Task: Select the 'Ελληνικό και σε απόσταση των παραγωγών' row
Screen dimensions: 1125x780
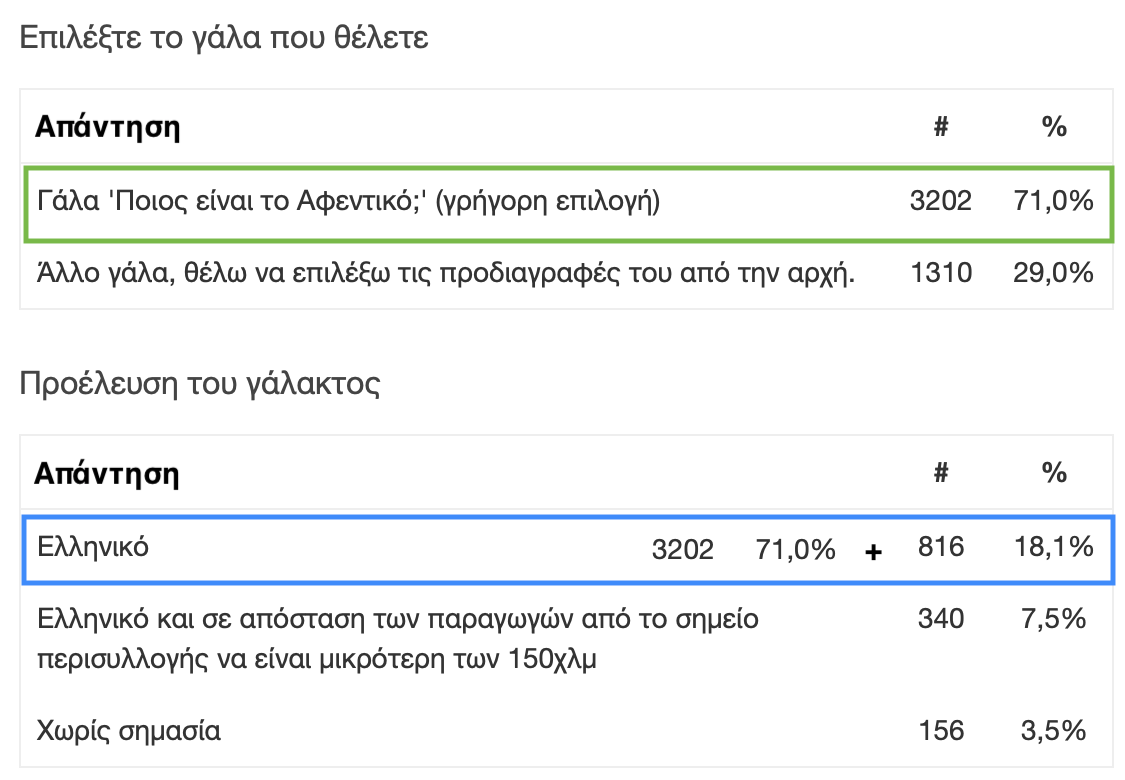Action: (567, 639)
